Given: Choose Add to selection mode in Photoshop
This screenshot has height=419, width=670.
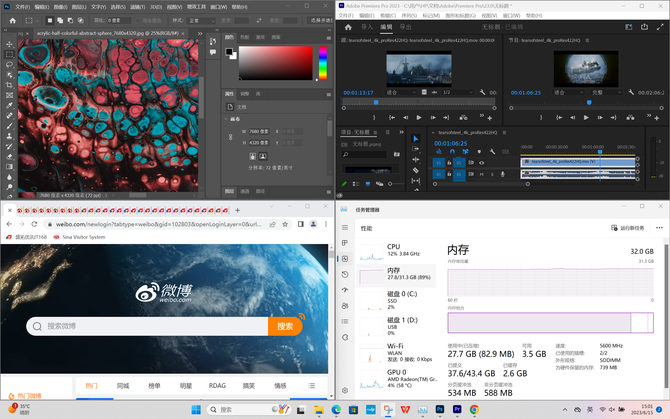Looking at the screenshot, I should [60, 21].
